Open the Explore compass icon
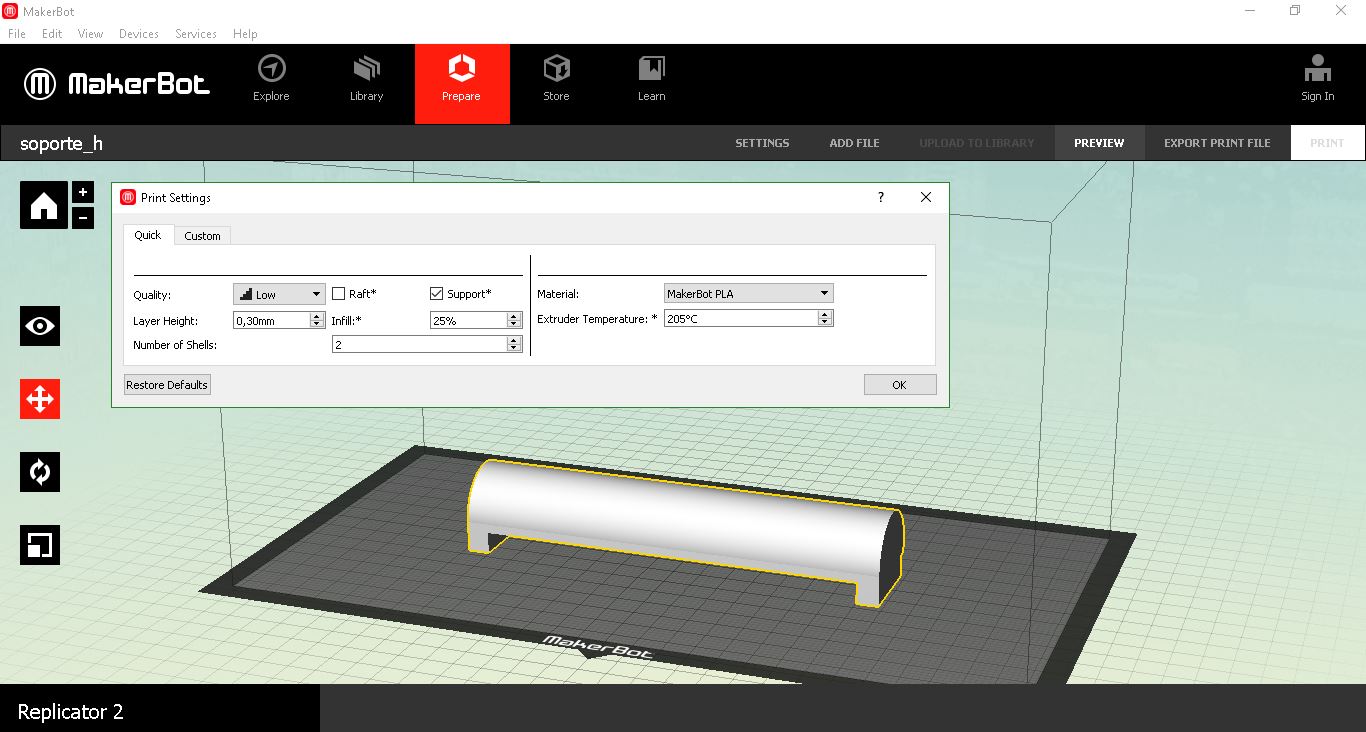 [x=271, y=69]
